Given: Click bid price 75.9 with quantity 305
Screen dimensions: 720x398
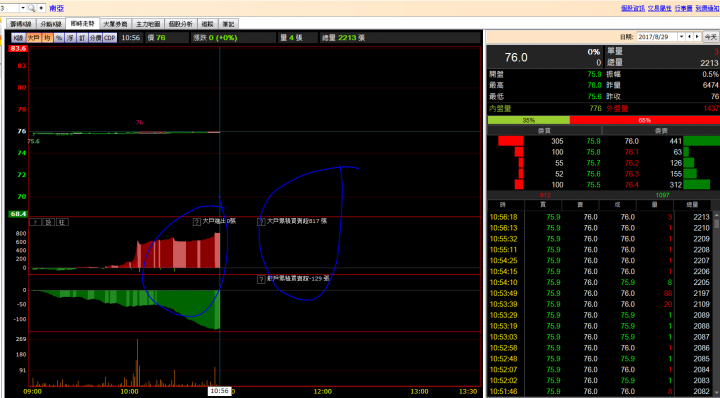Looking at the screenshot, I should (x=594, y=141).
